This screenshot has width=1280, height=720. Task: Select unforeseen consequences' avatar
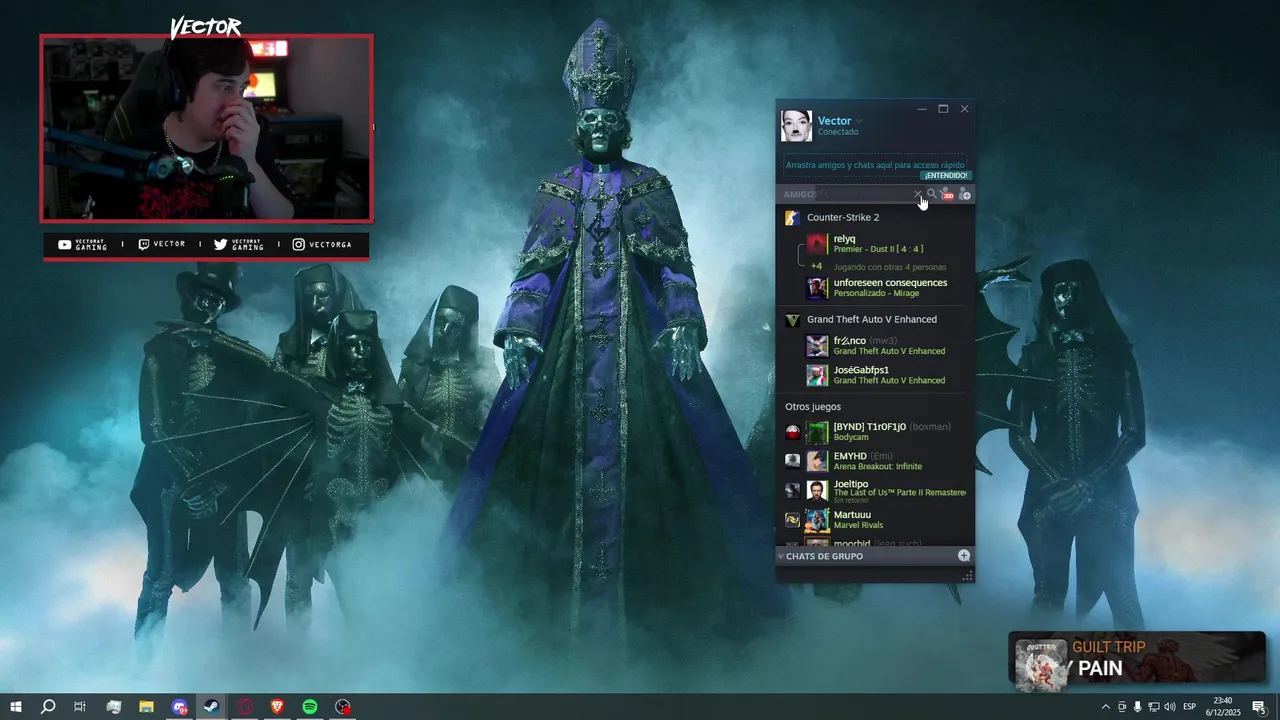pyautogui.click(x=817, y=288)
